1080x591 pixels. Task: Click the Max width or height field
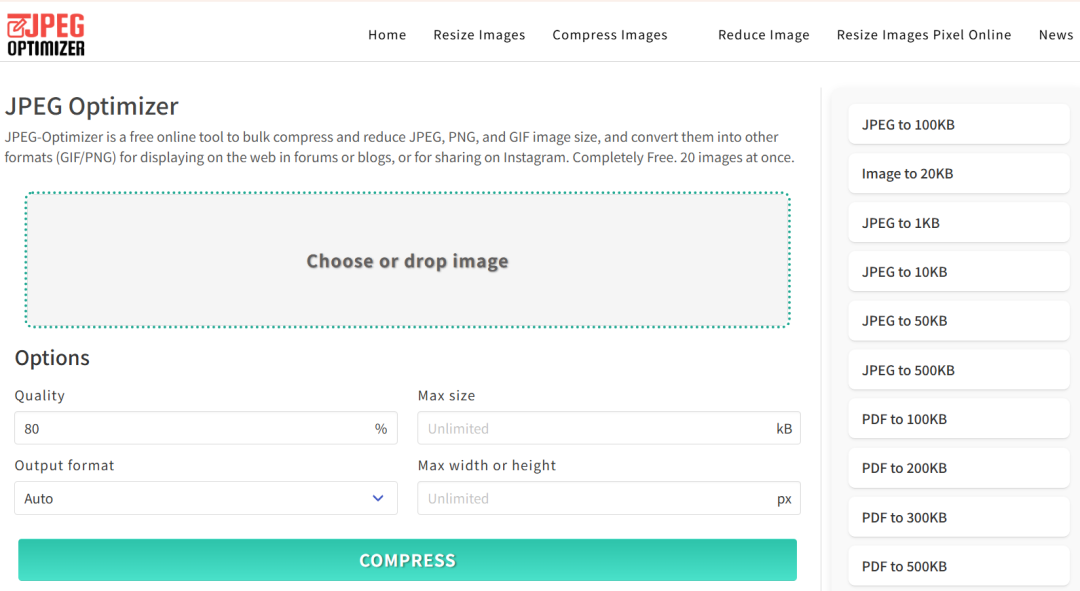597,498
